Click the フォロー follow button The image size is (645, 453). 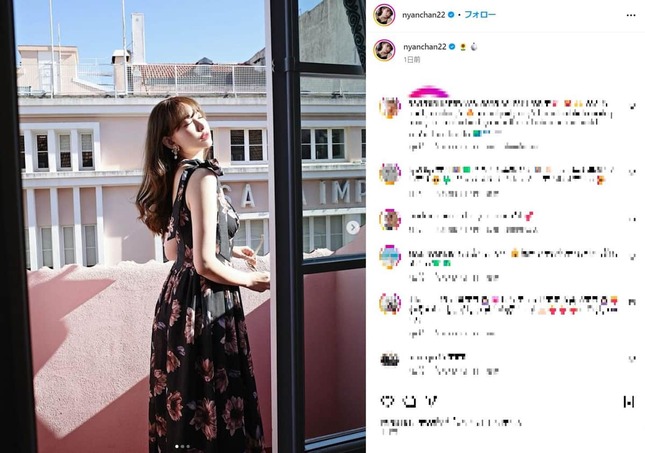[480, 15]
